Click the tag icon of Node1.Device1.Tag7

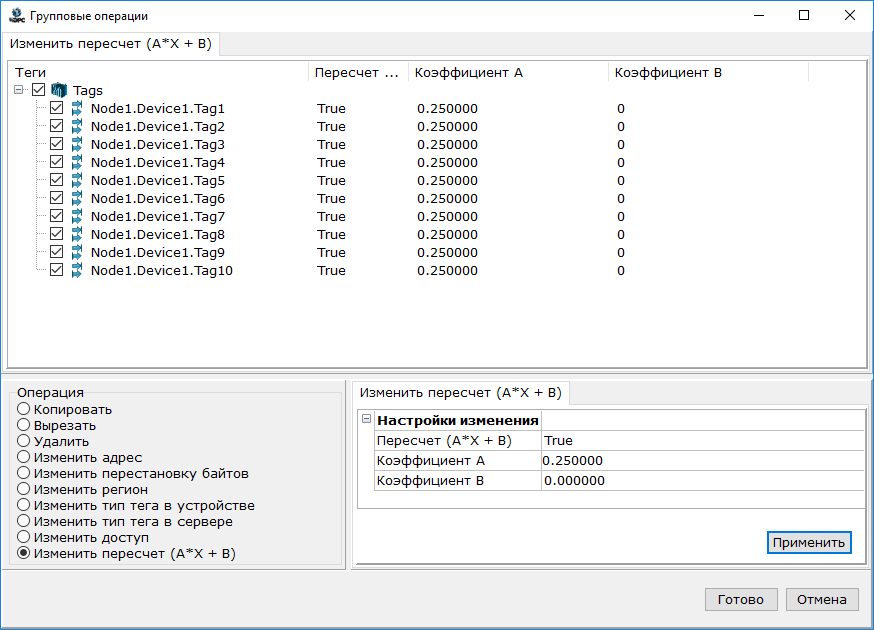point(77,216)
